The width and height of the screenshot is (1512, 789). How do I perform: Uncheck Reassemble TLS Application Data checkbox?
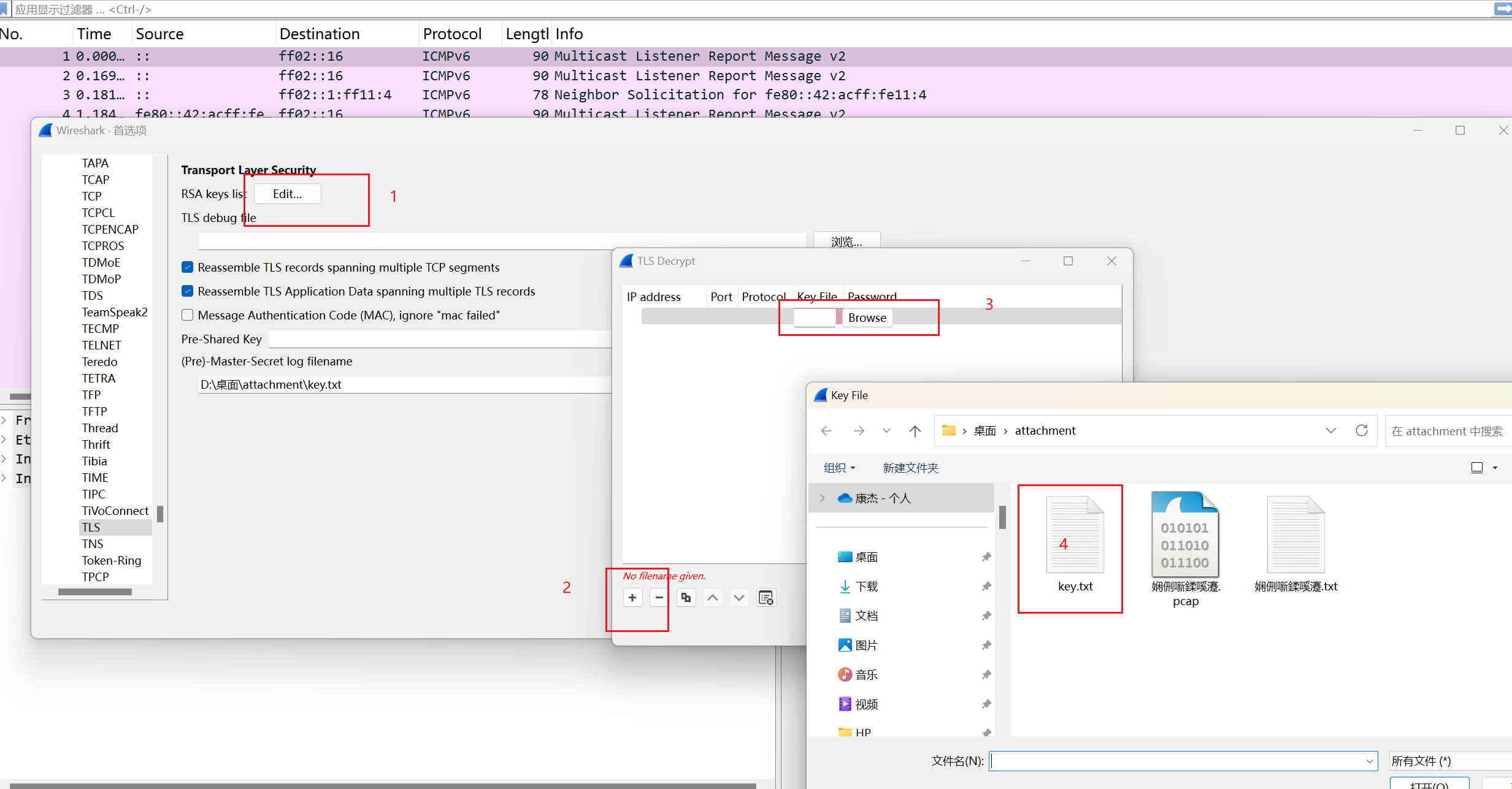pyautogui.click(x=188, y=291)
